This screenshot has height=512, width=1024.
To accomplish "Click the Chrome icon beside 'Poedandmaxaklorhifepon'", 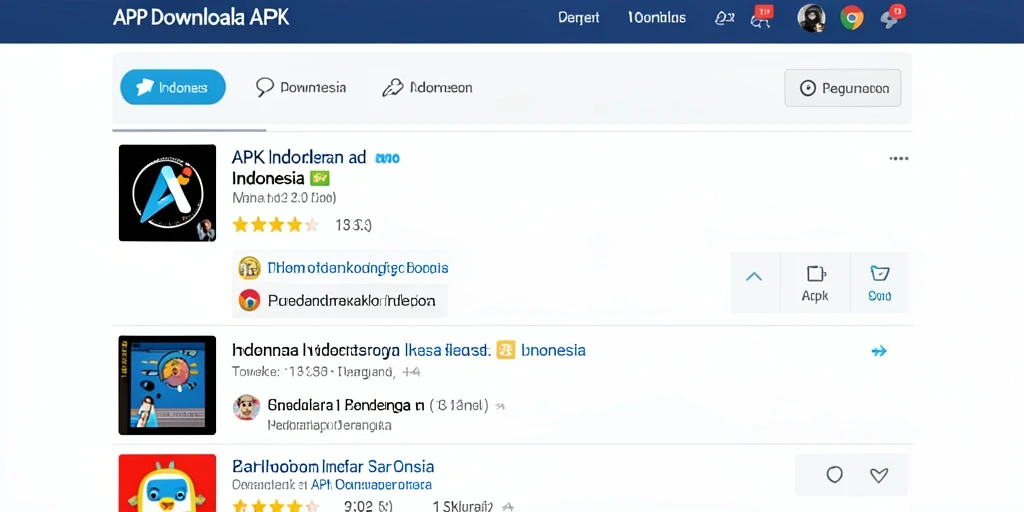I will [x=249, y=300].
